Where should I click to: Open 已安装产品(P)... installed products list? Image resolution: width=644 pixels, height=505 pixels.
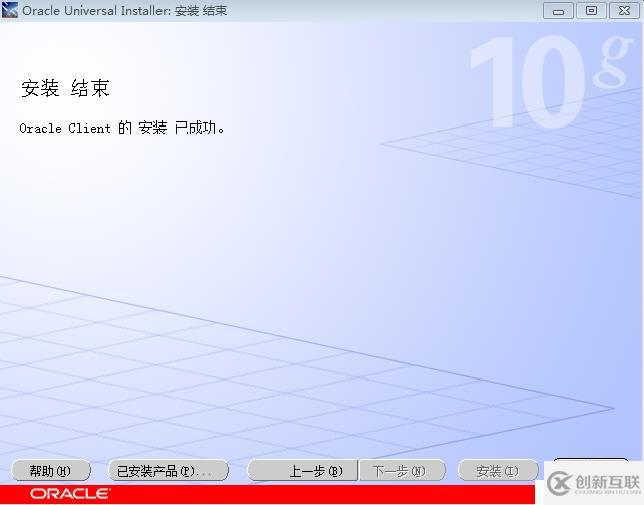pos(168,471)
